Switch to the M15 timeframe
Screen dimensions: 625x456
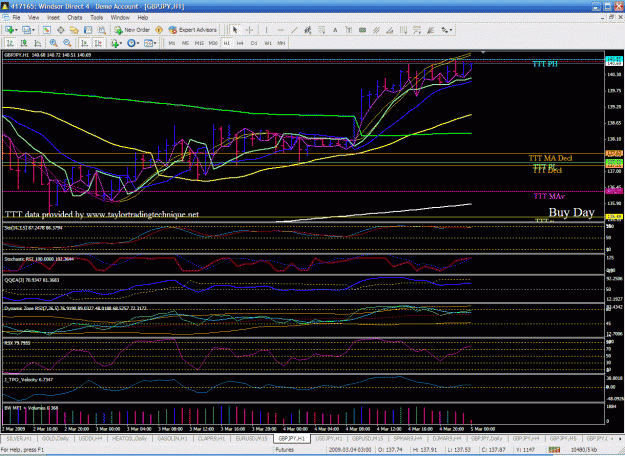199,43
